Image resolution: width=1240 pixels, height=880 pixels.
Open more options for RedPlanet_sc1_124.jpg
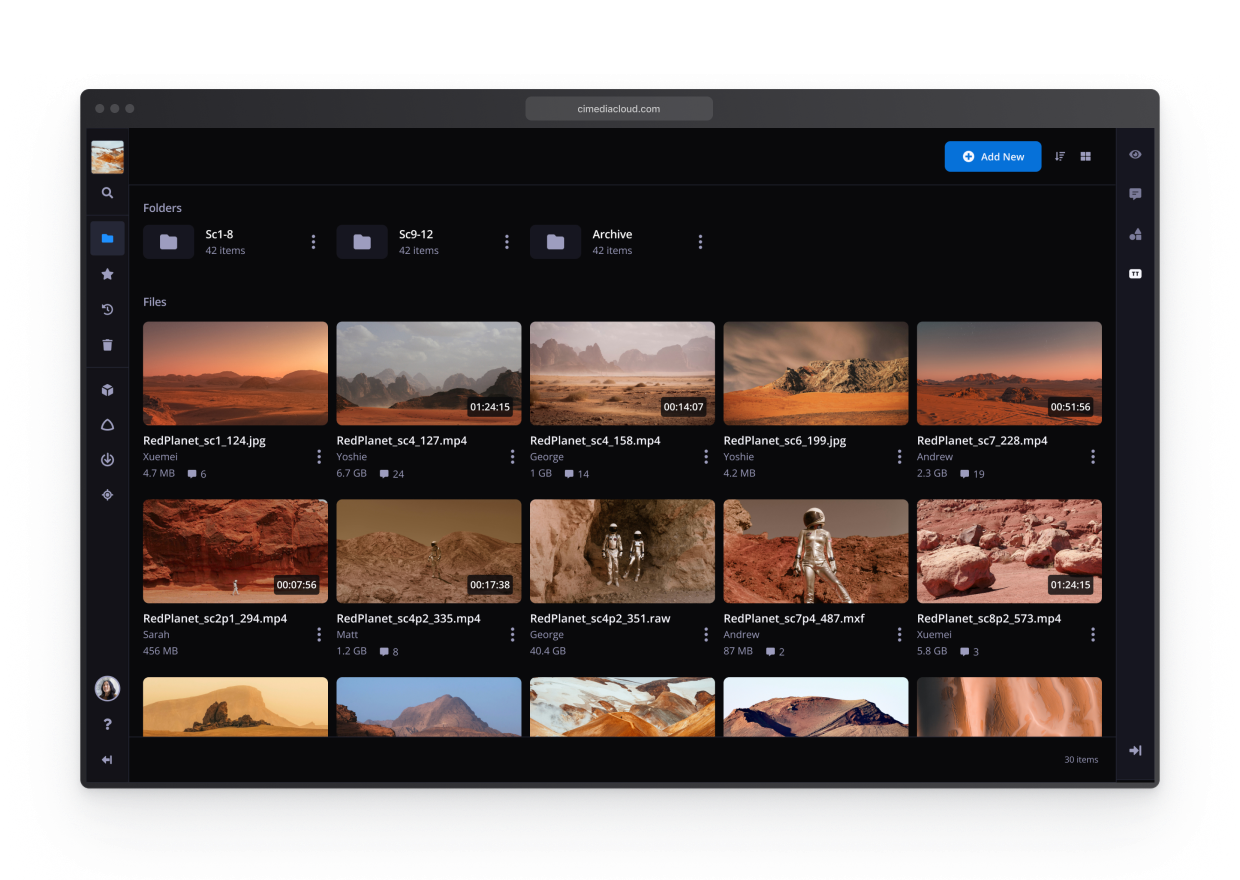(319, 457)
